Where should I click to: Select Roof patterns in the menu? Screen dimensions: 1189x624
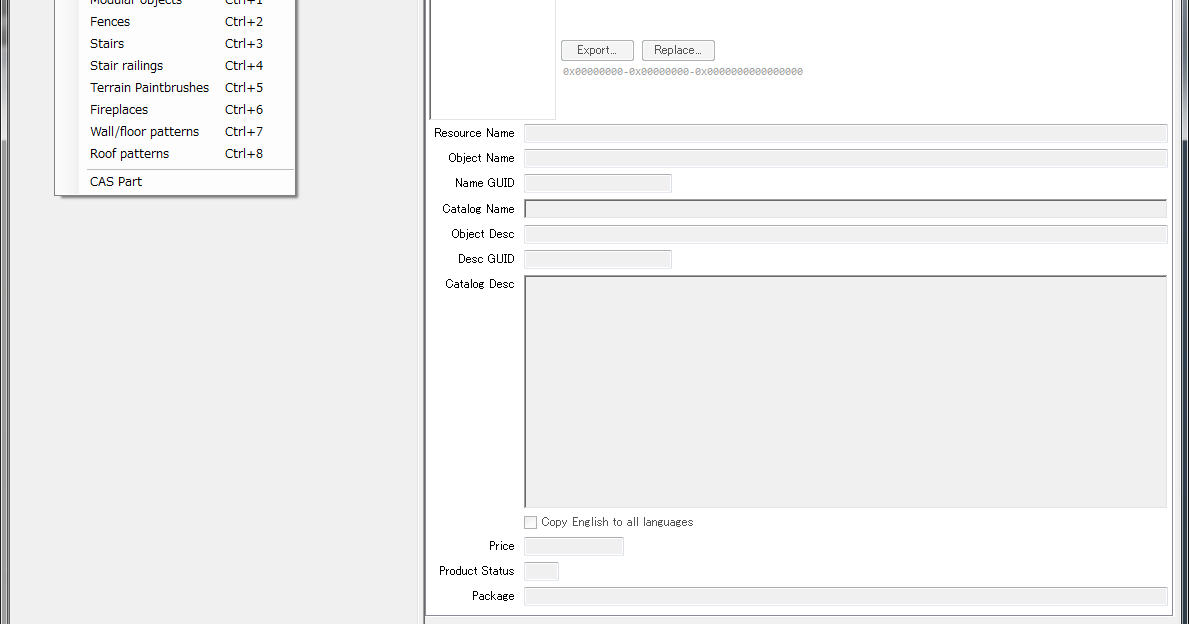129,153
